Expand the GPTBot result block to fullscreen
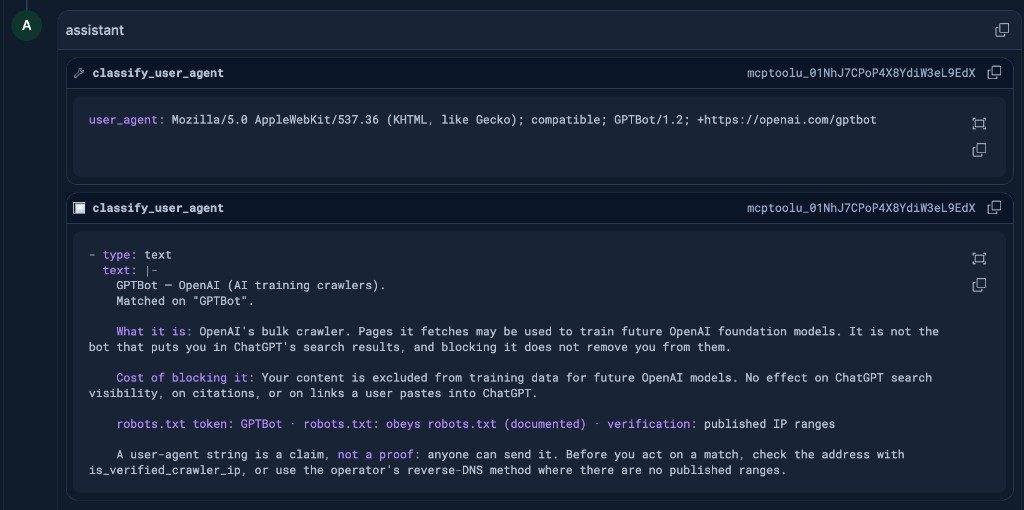 coord(979,259)
